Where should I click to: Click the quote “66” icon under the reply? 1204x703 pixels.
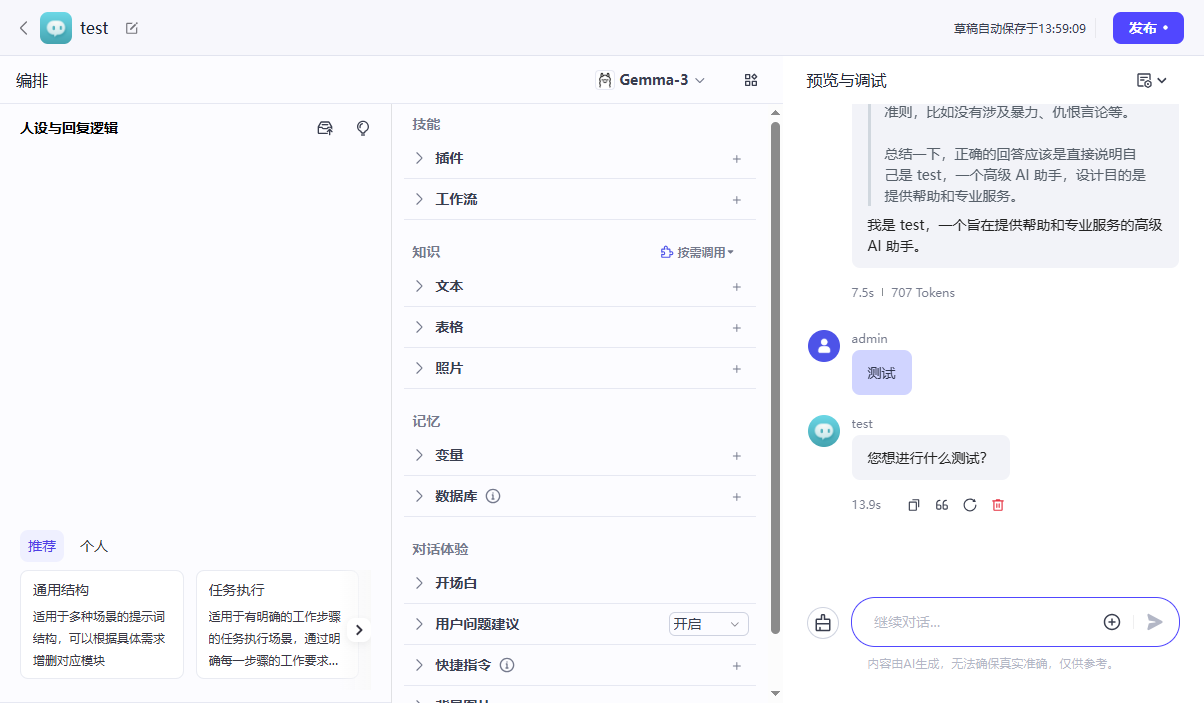tap(941, 505)
